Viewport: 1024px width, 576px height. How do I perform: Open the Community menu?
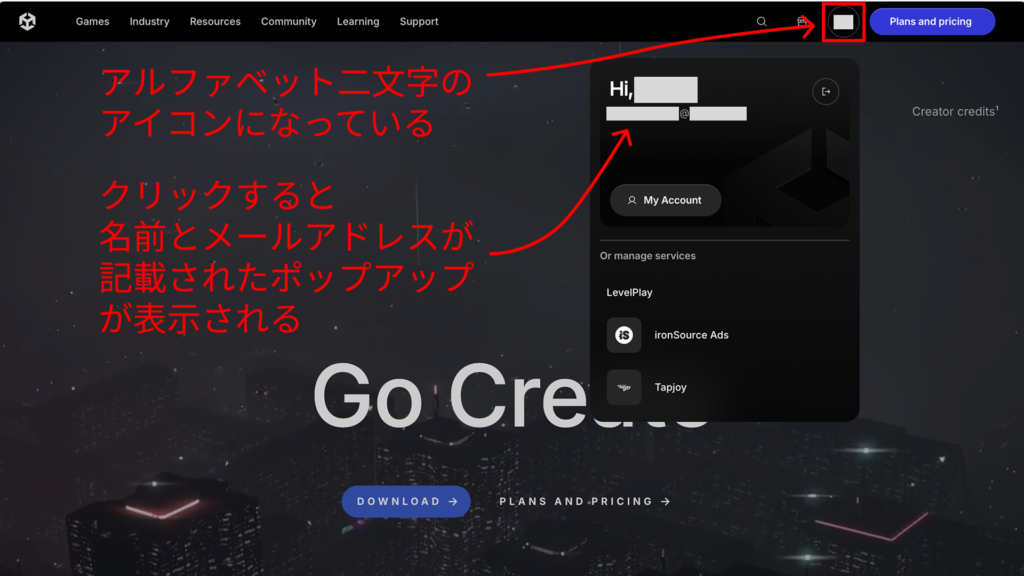(x=288, y=21)
